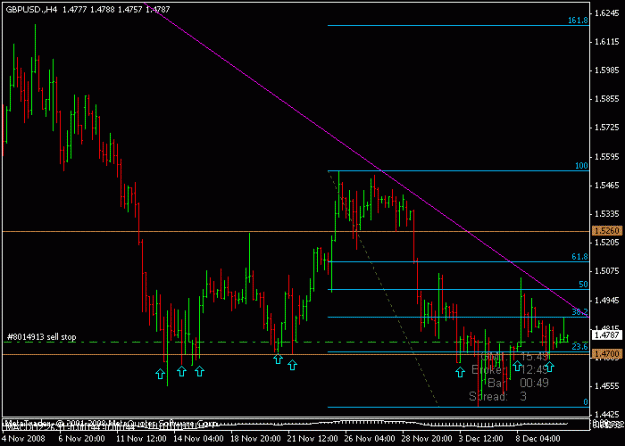Click the 1.5725 price axis label
Image resolution: width=625 pixels, height=446 pixels.
pyautogui.click(x=607, y=128)
